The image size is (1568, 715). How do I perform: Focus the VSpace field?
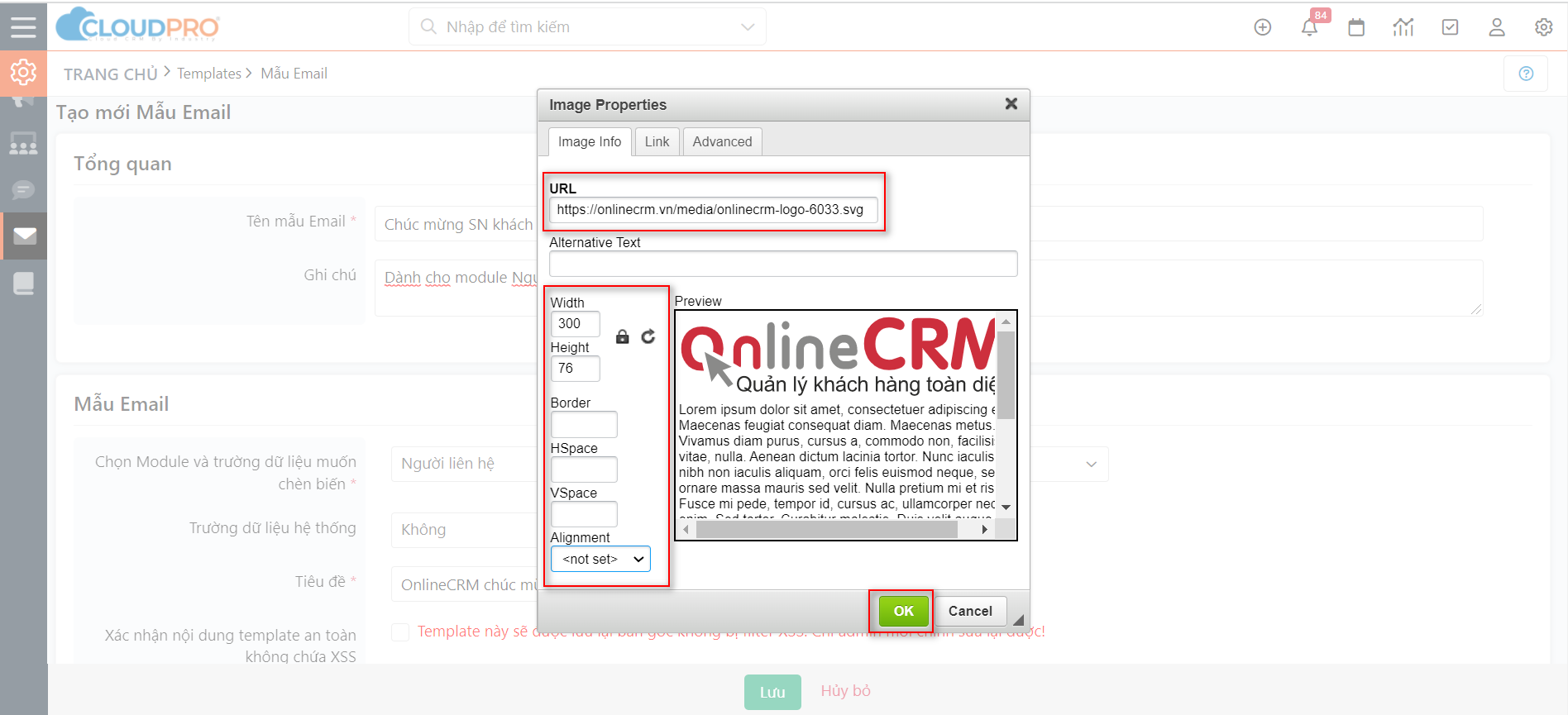[584, 514]
